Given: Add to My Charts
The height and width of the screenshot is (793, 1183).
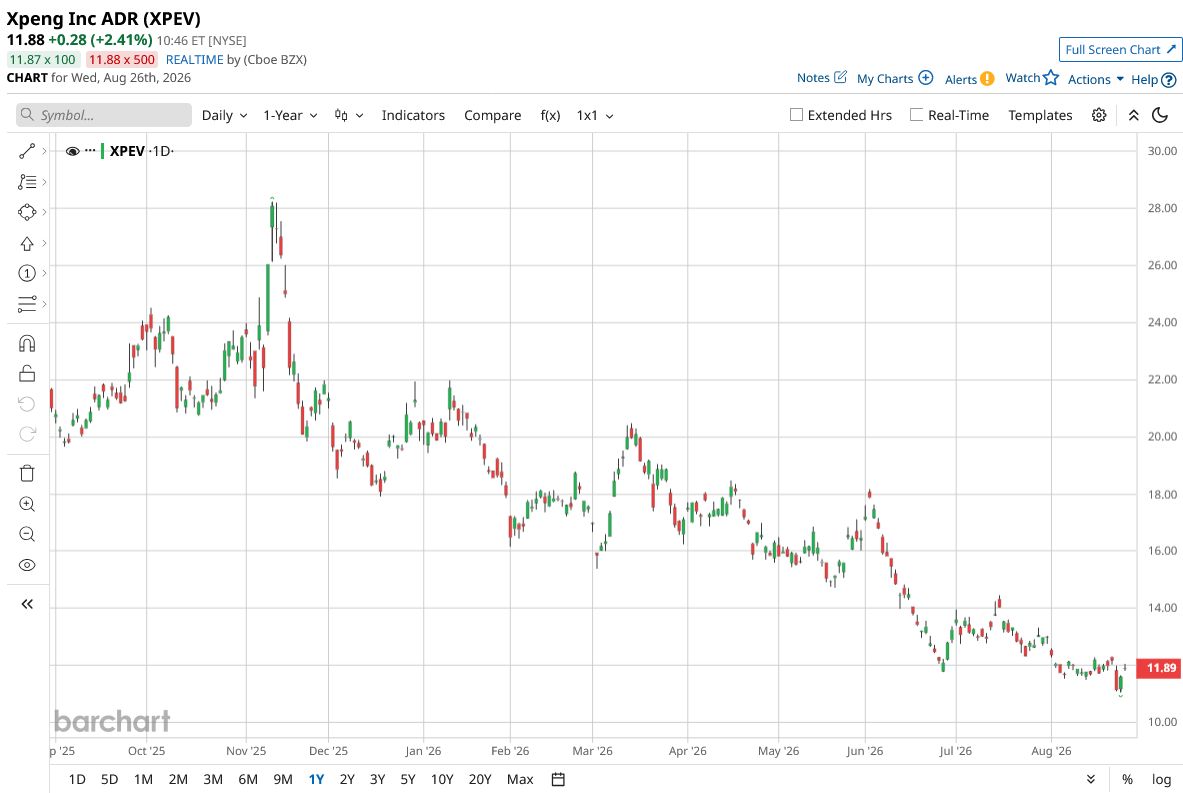Looking at the screenshot, I should (x=895, y=78).
